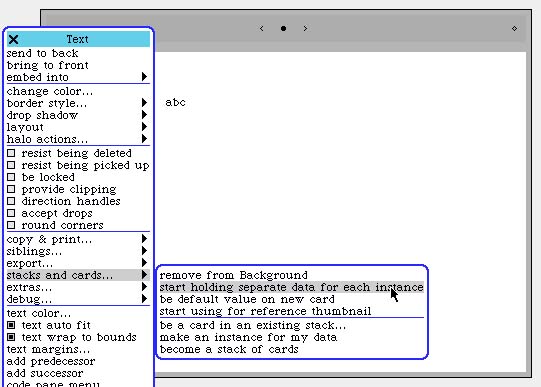Go to next card arrow
The width and height of the screenshot is (541, 387).
[305, 29]
